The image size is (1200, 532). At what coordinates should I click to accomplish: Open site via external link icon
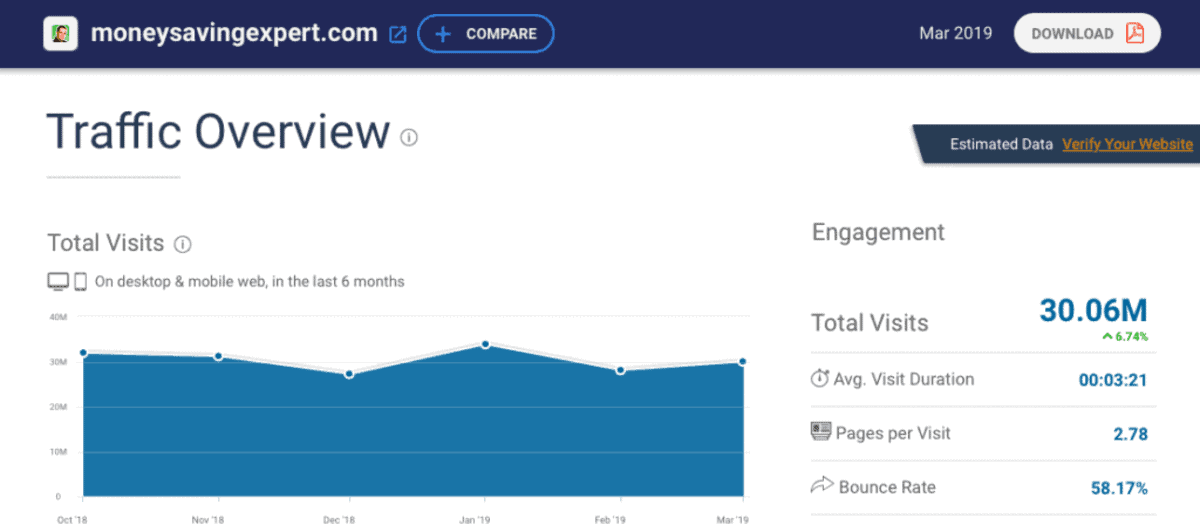pos(397,34)
